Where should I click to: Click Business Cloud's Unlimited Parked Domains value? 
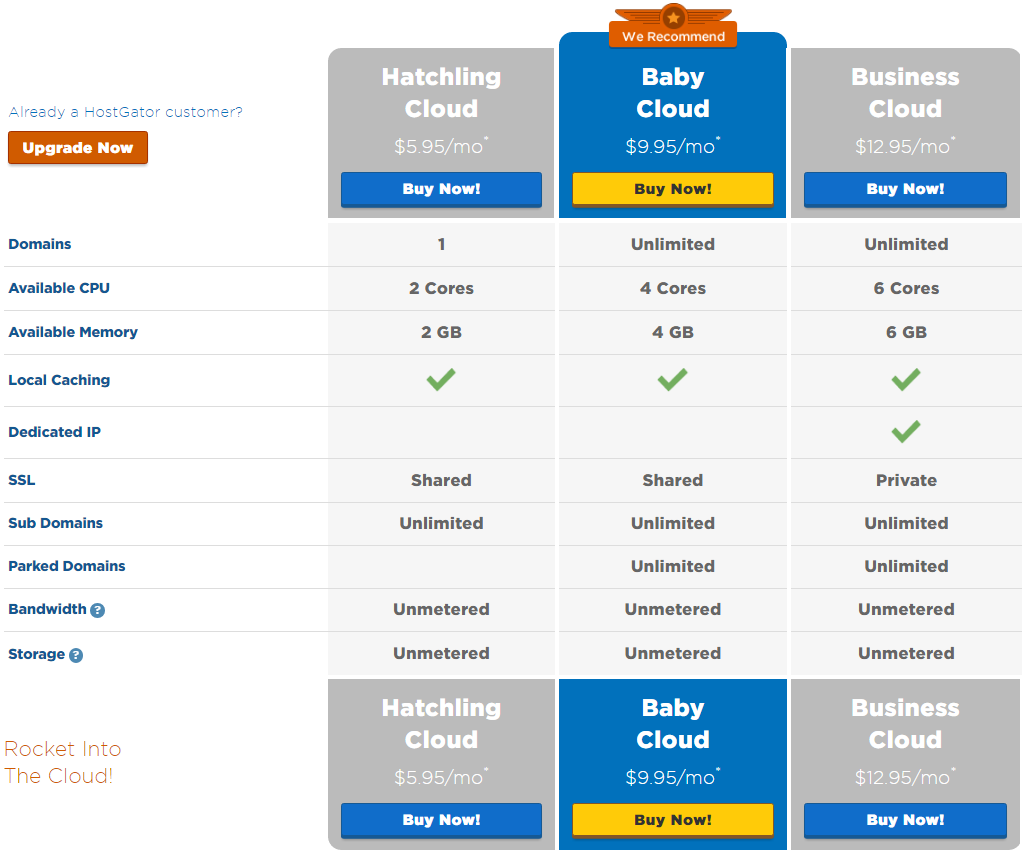coord(906,567)
